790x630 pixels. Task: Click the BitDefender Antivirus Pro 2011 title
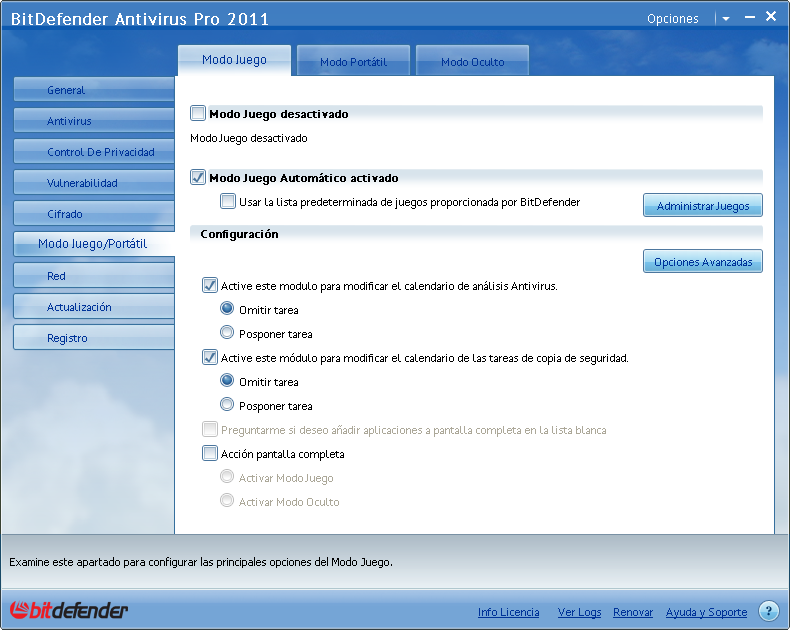(140, 19)
